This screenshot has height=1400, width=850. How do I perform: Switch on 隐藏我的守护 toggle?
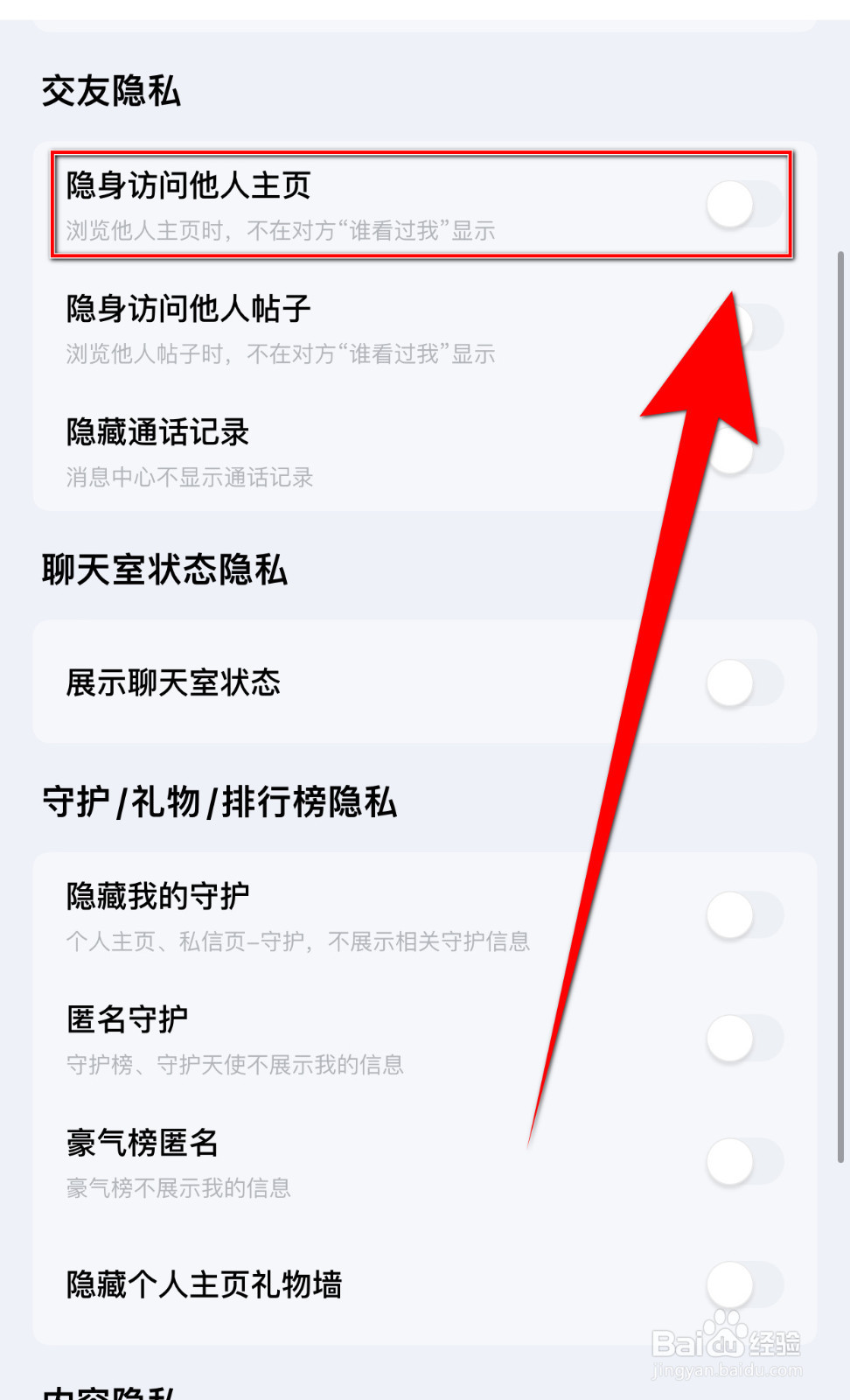pyautogui.click(x=745, y=915)
